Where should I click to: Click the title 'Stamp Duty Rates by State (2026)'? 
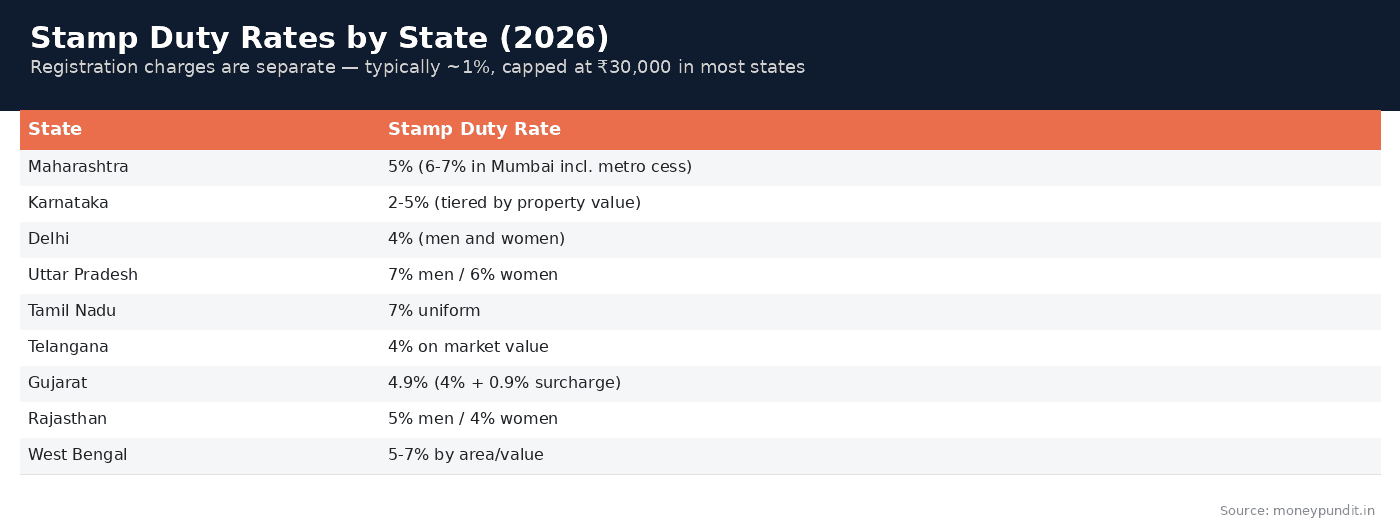(319, 38)
